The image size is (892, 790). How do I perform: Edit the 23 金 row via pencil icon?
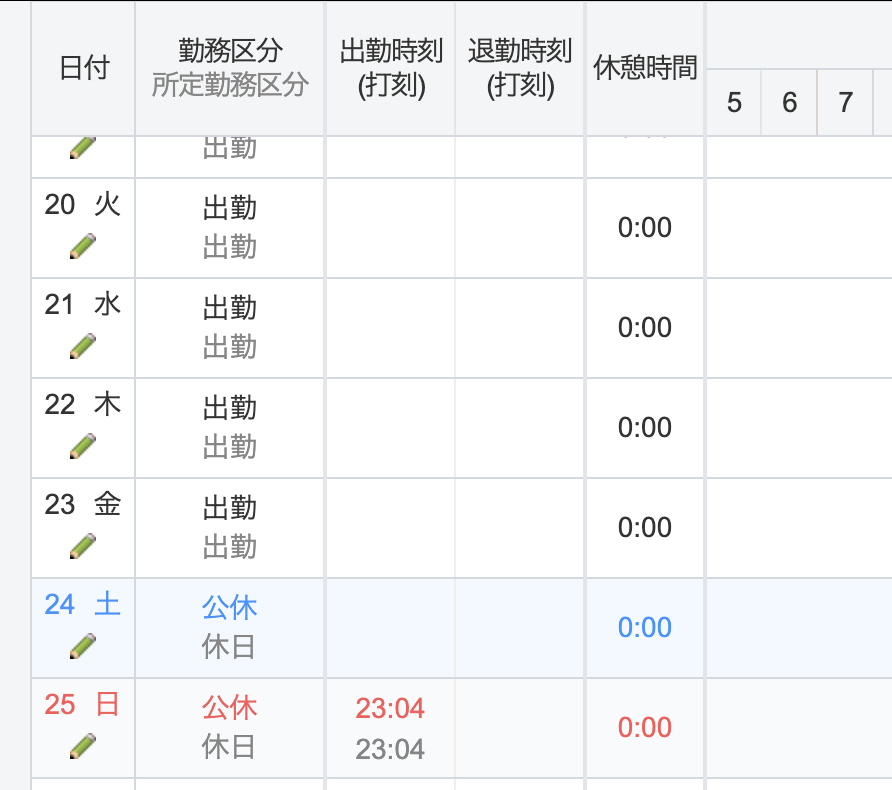[x=83, y=546]
